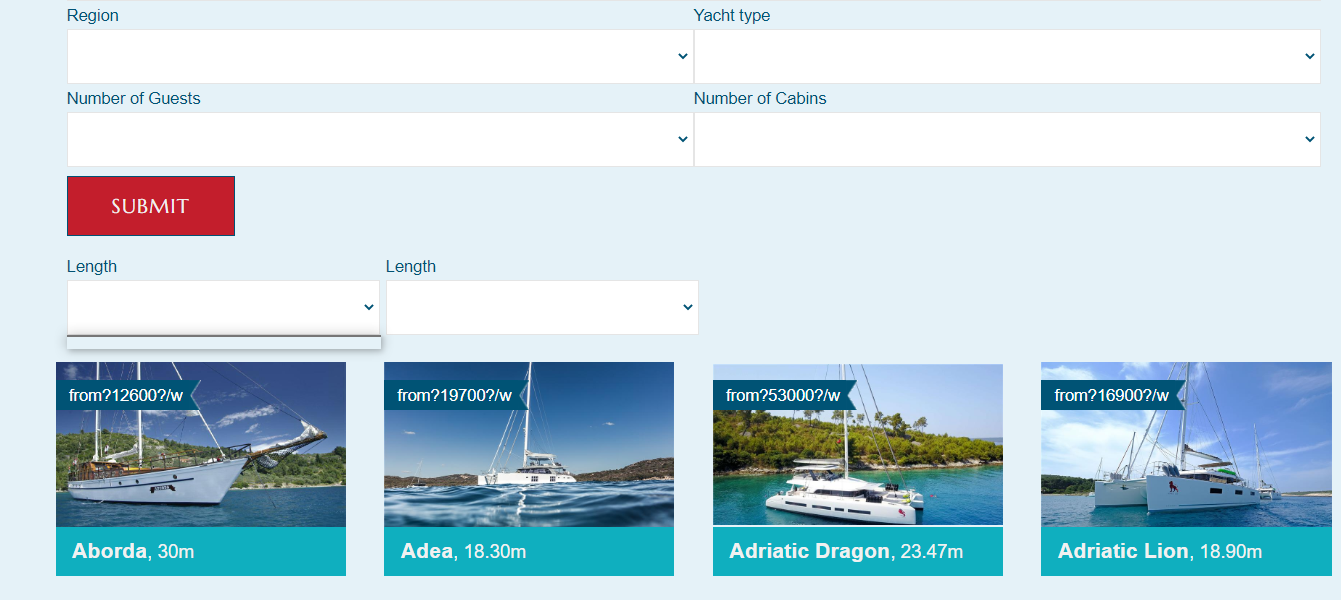This screenshot has width=1341, height=600.
Task: Click the Yacht type field label
Action: [x=732, y=16]
